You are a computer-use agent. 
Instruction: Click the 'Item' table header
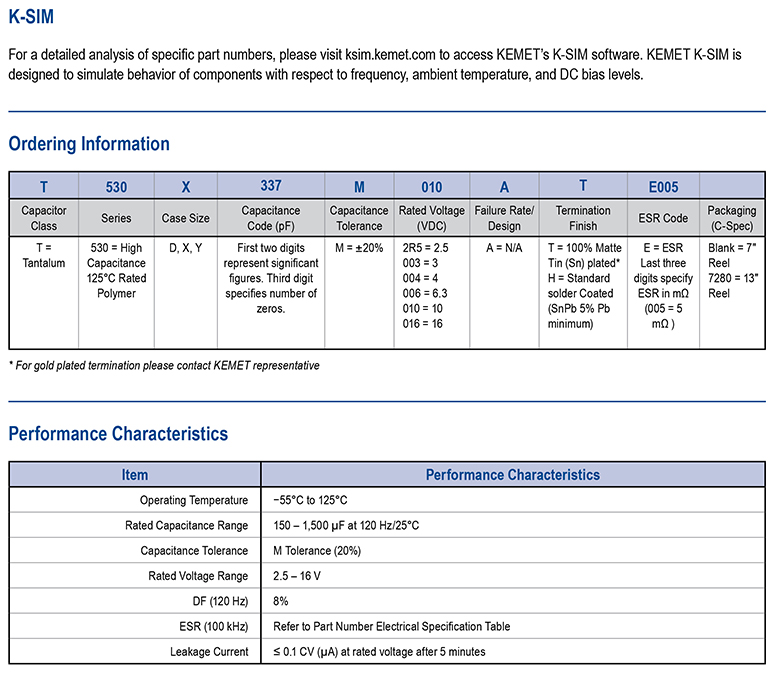[x=135, y=475]
